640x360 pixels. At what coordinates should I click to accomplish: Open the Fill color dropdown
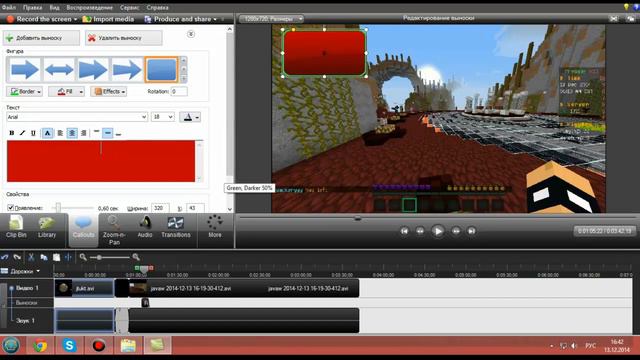67,91
